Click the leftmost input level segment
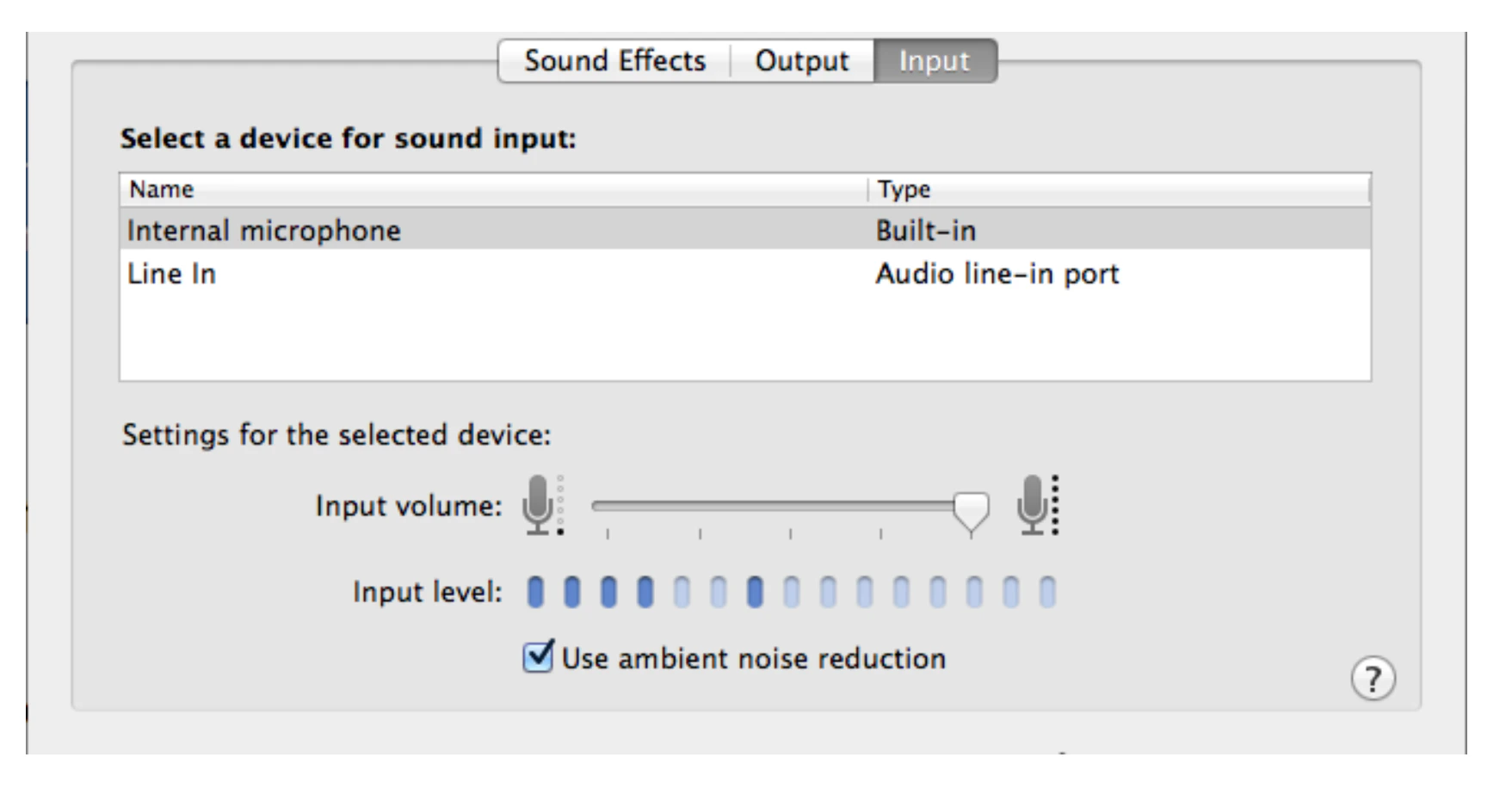 pyautogui.click(x=537, y=591)
